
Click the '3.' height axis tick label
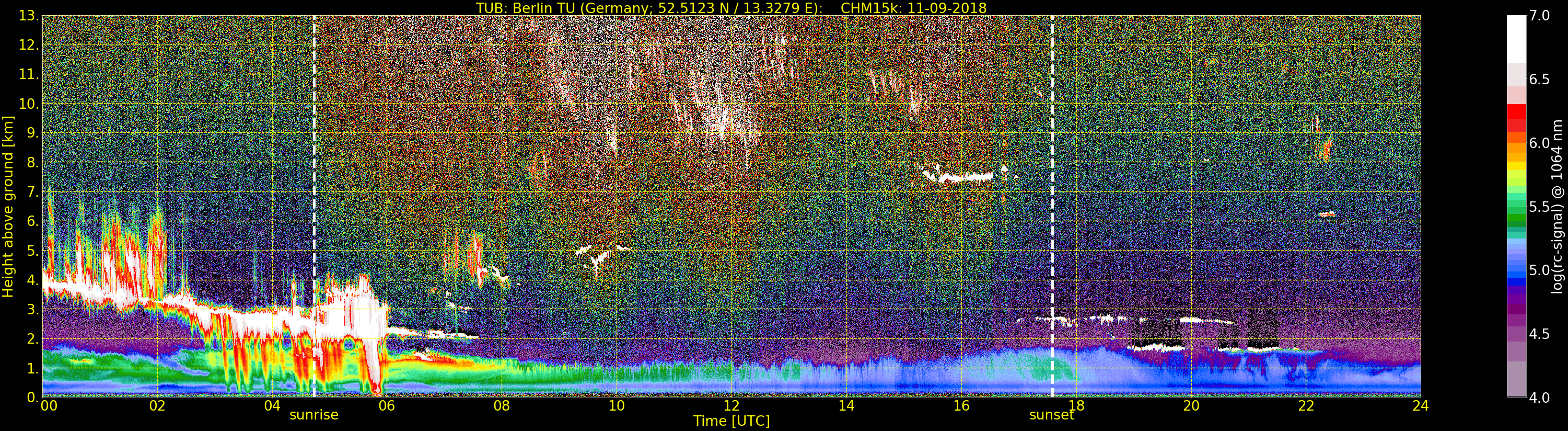[x=33, y=309]
